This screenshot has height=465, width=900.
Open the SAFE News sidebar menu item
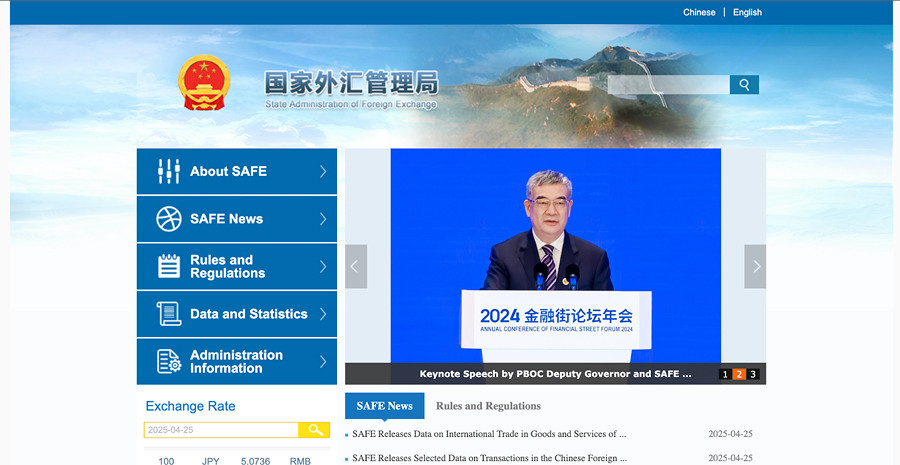coord(236,219)
